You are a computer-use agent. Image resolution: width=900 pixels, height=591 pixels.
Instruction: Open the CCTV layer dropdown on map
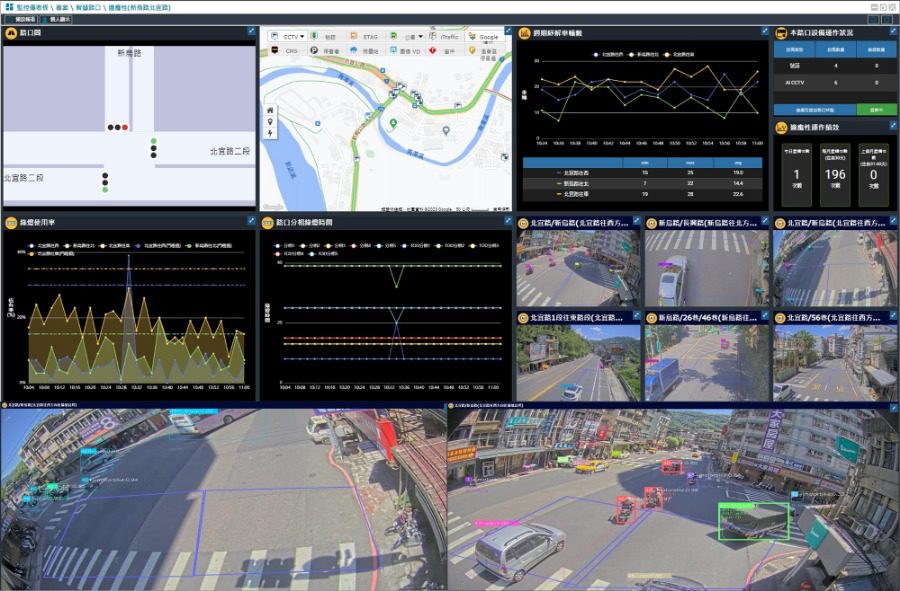point(288,36)
